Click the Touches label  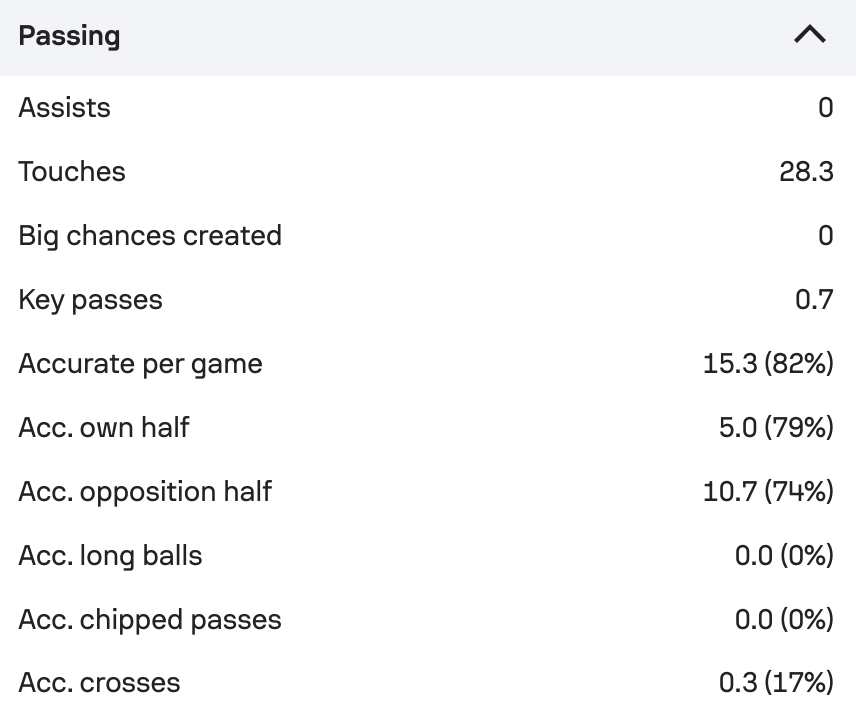tap(72, 171)
